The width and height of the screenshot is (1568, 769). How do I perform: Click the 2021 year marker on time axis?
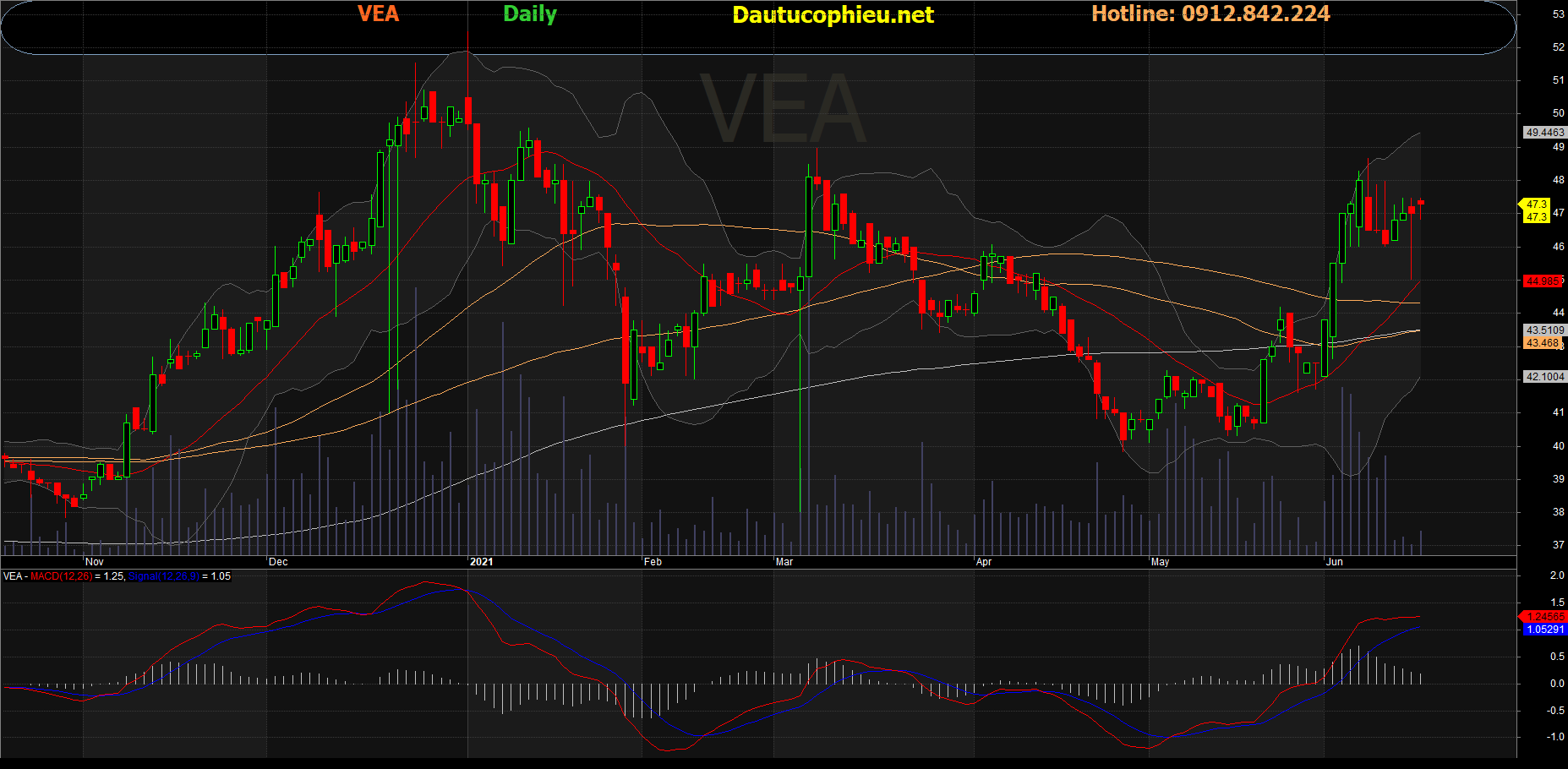pos(481,562)
